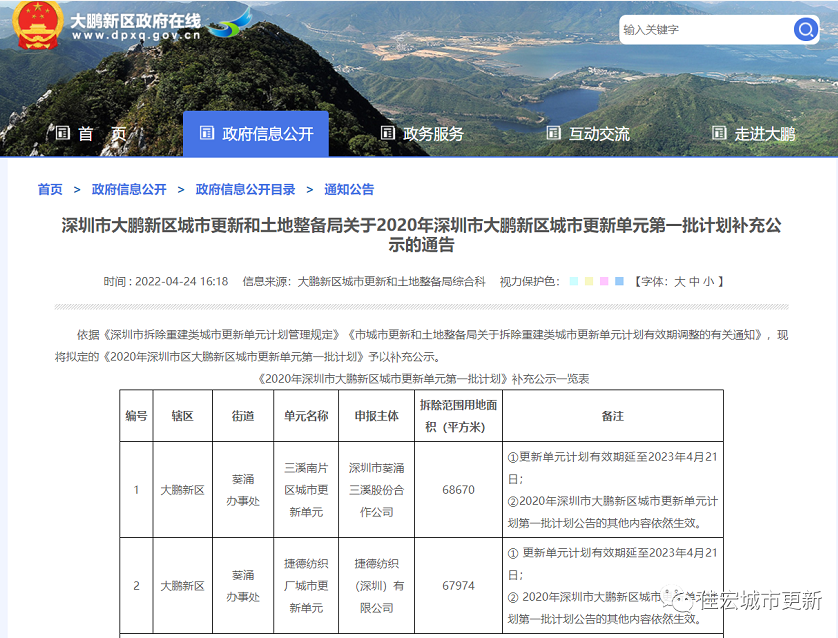838x638 pixels.
Task: Set font size to 小
Action: pyautogui.click(x=708, y=282)
